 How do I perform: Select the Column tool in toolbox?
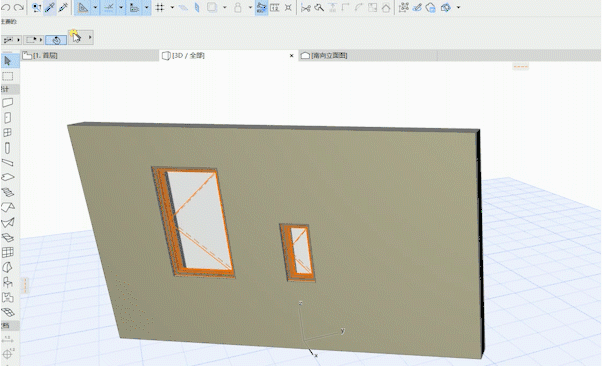[x=8, y=148]
